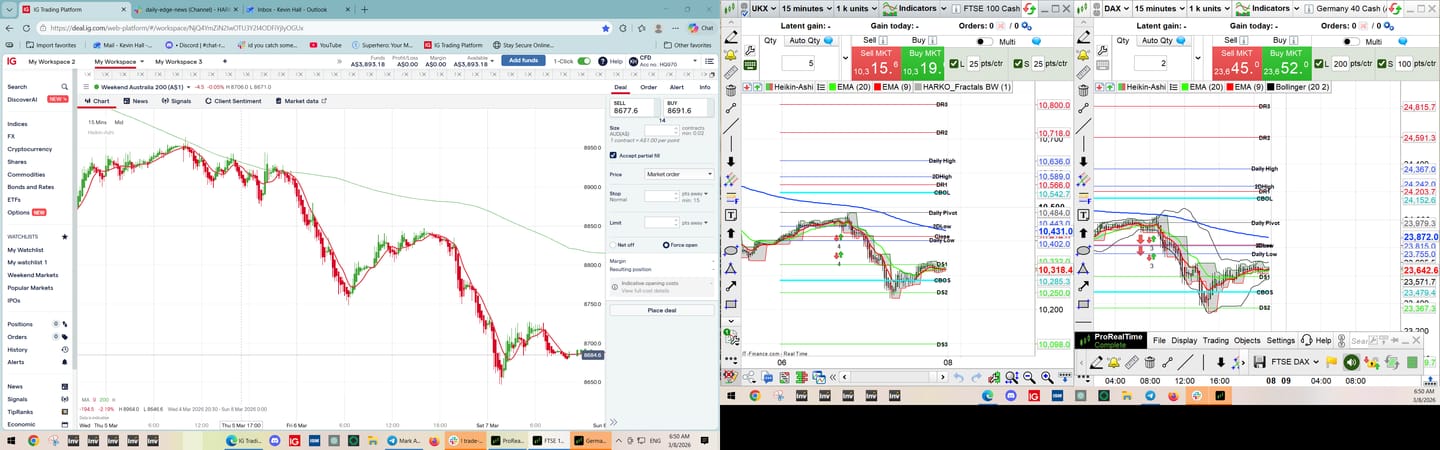Image resolution: width=1440 pixels, height=450 pixels.
Task: Click the wrench settings icon in UKX order panel
Action: click(750, 50)
